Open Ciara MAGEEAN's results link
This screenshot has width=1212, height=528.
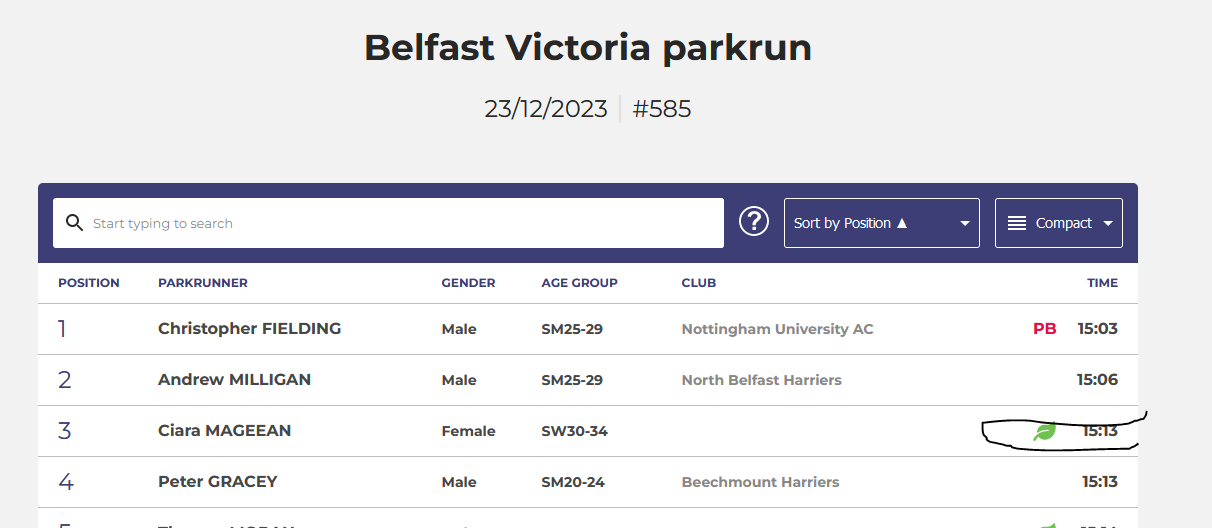click(224, 431)
